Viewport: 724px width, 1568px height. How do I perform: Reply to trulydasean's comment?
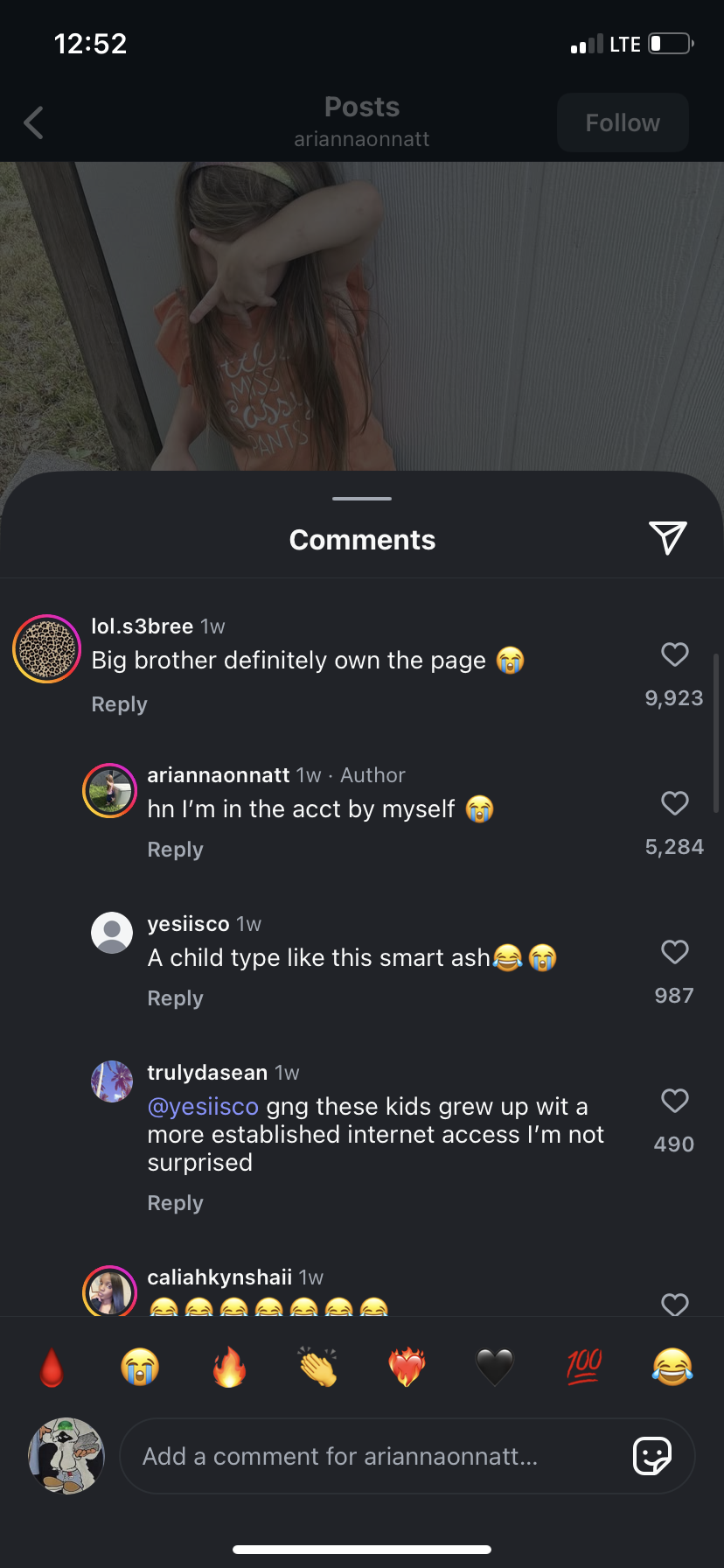click(x=175, y=1203)
